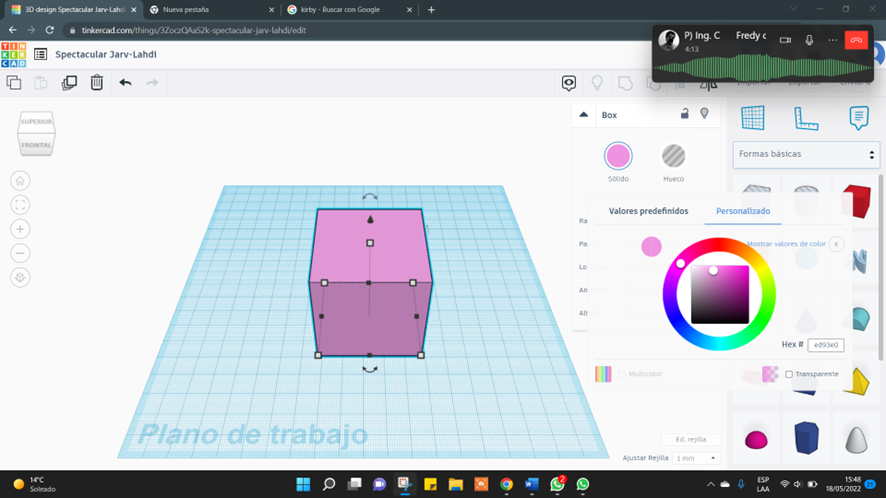Screen dimensions: 886x498
Task: Click Mostrar valores de color link
Action: pos(786,244)
